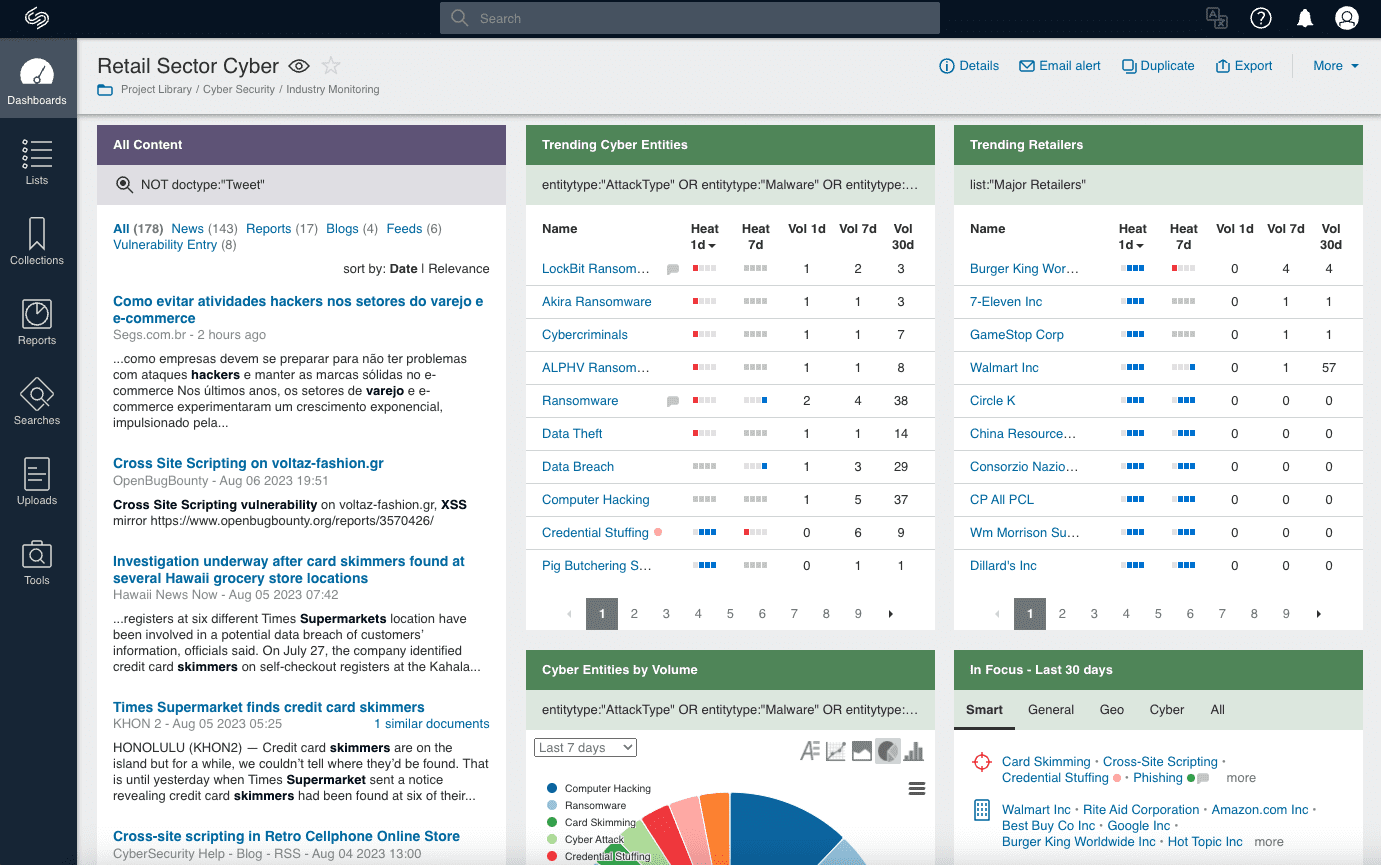Click comment icon next to Ransomware row
1381x865 pixels.
[x=673, y=401]
